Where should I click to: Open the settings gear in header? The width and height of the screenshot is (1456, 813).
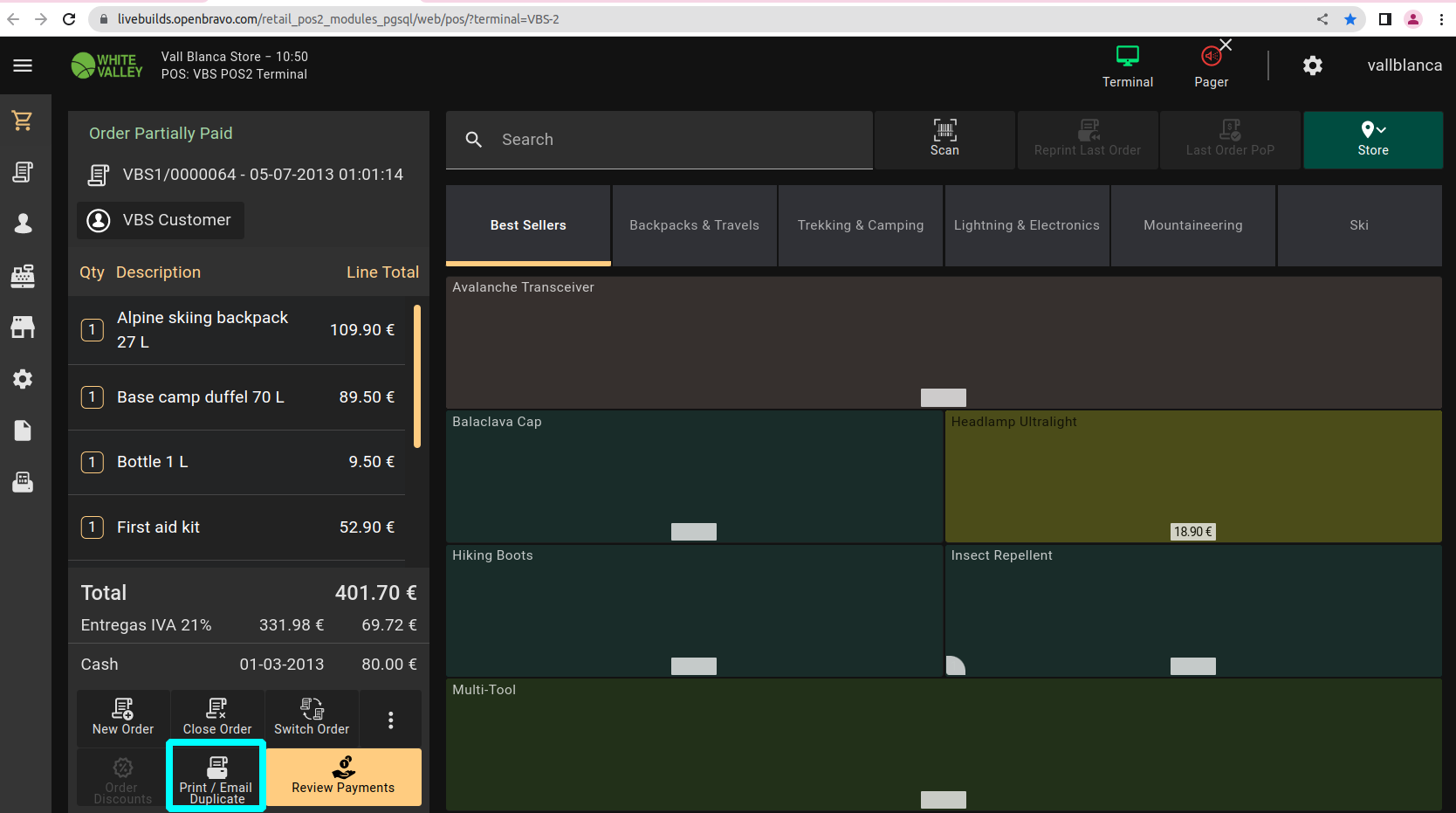pos(1312,65)
